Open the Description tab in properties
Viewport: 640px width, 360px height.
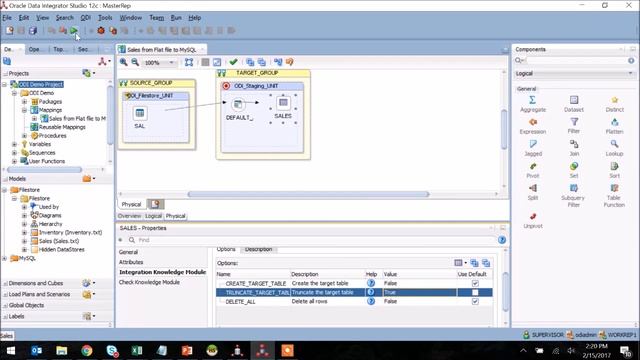258,249
